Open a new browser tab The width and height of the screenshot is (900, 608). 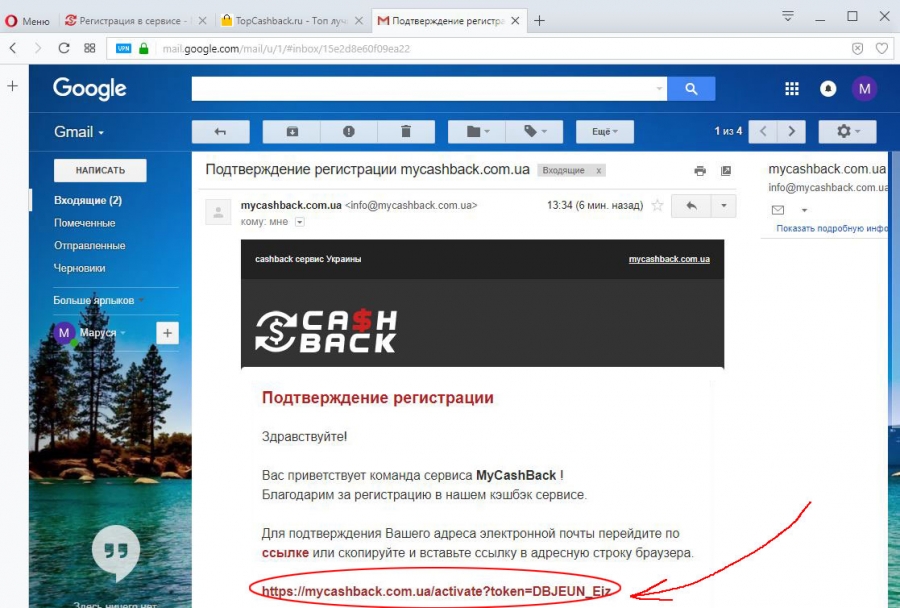pos(539,21)
